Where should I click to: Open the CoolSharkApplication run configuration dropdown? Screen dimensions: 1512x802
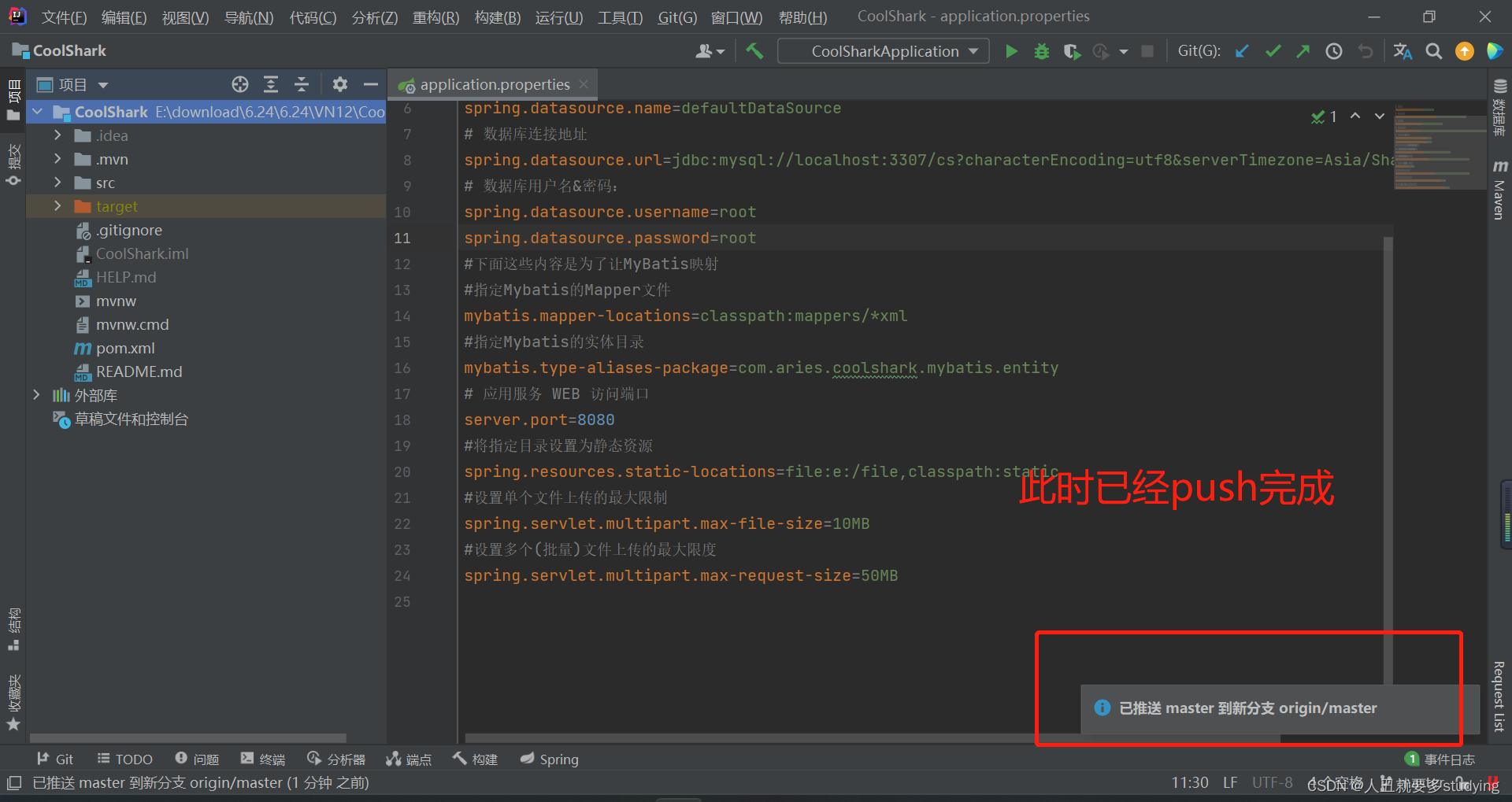pos(884,51)
